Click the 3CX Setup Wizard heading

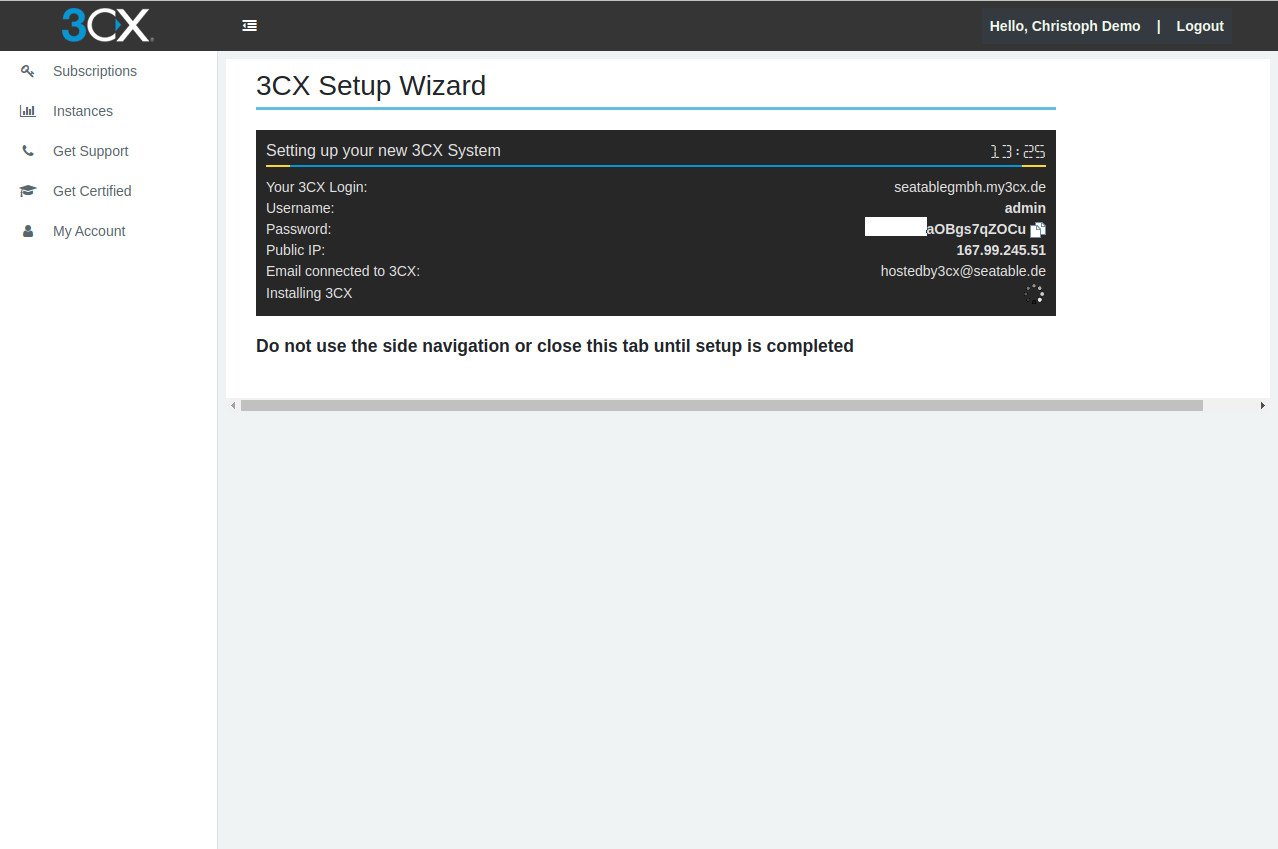pos(371,85)
